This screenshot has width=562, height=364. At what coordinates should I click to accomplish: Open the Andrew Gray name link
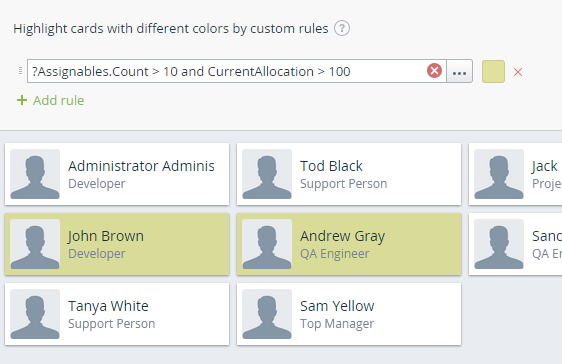click(343, 236)
